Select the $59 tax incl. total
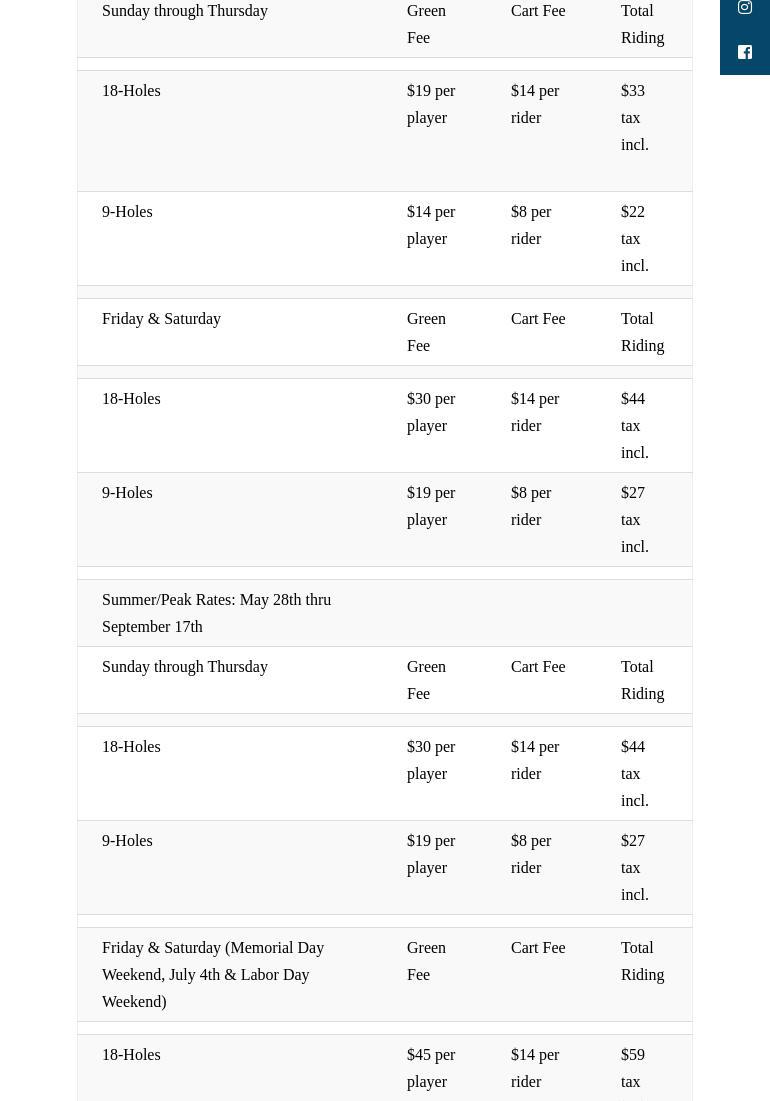Screen dimensions: 770x1101 coord(634,1068)
